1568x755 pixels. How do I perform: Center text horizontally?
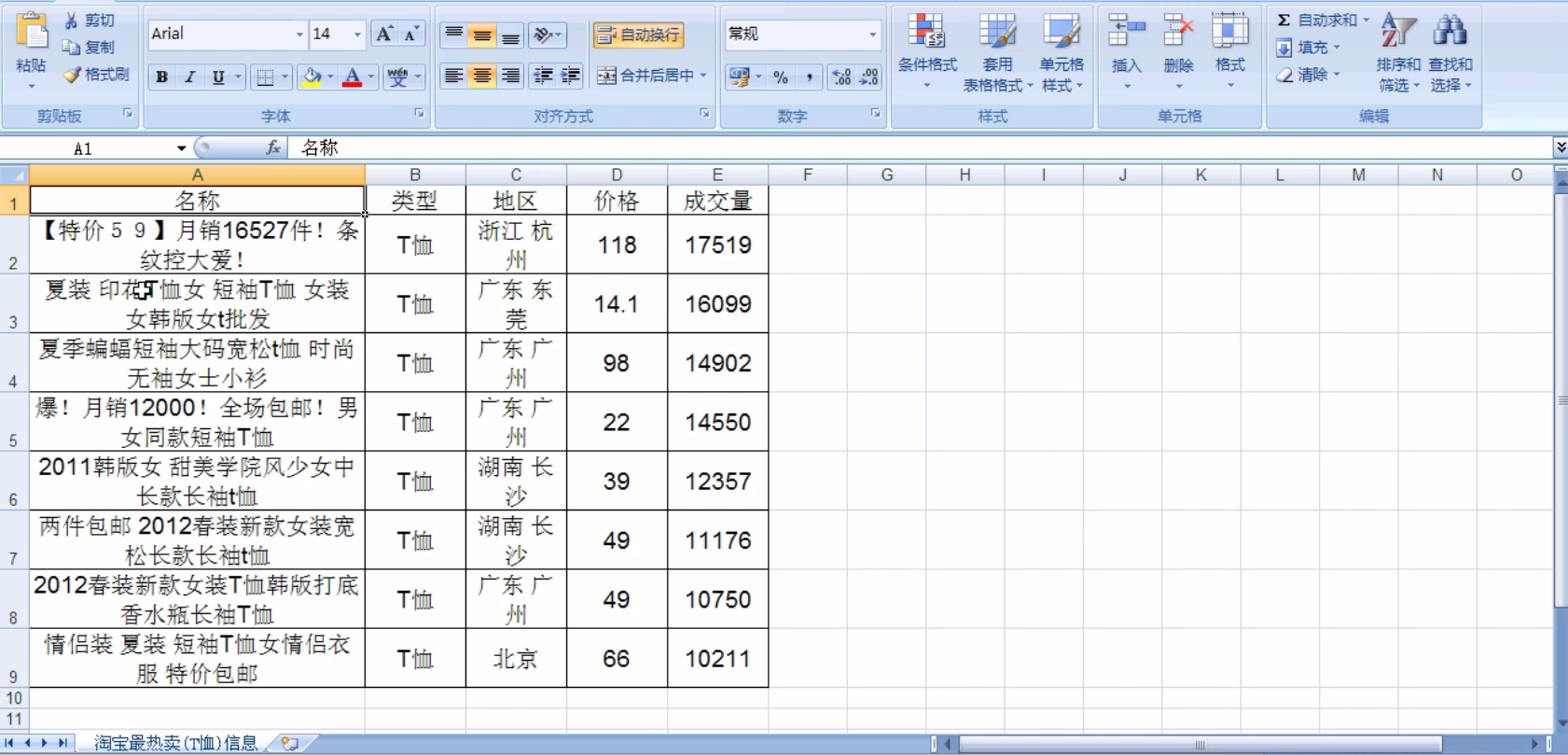(x=481, y=76)
